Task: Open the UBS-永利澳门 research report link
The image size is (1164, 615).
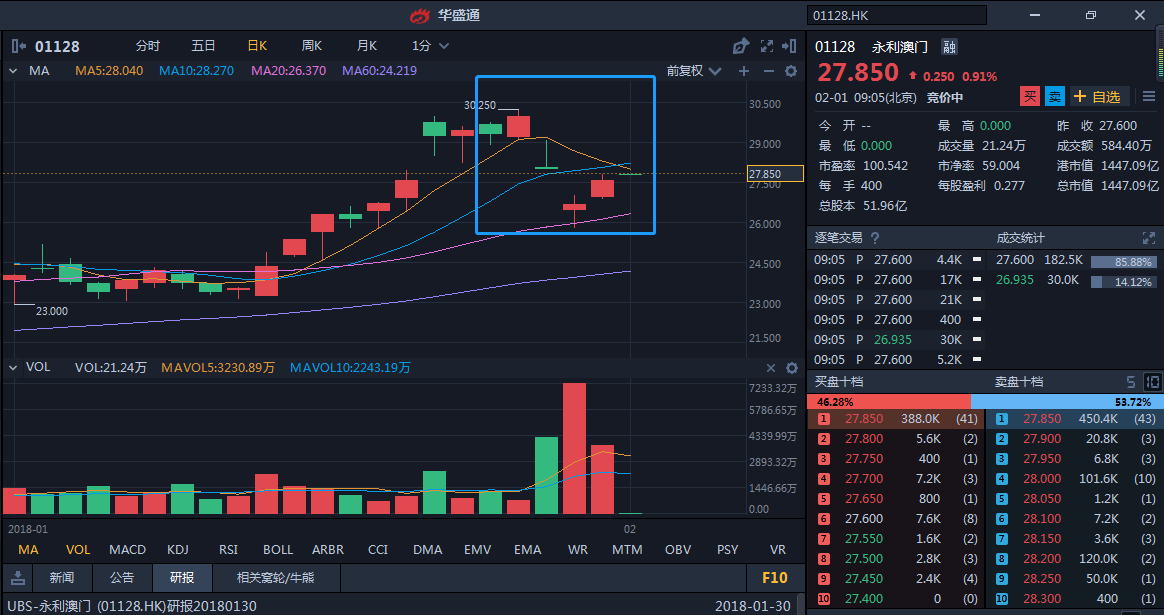Action: point(132,606)
